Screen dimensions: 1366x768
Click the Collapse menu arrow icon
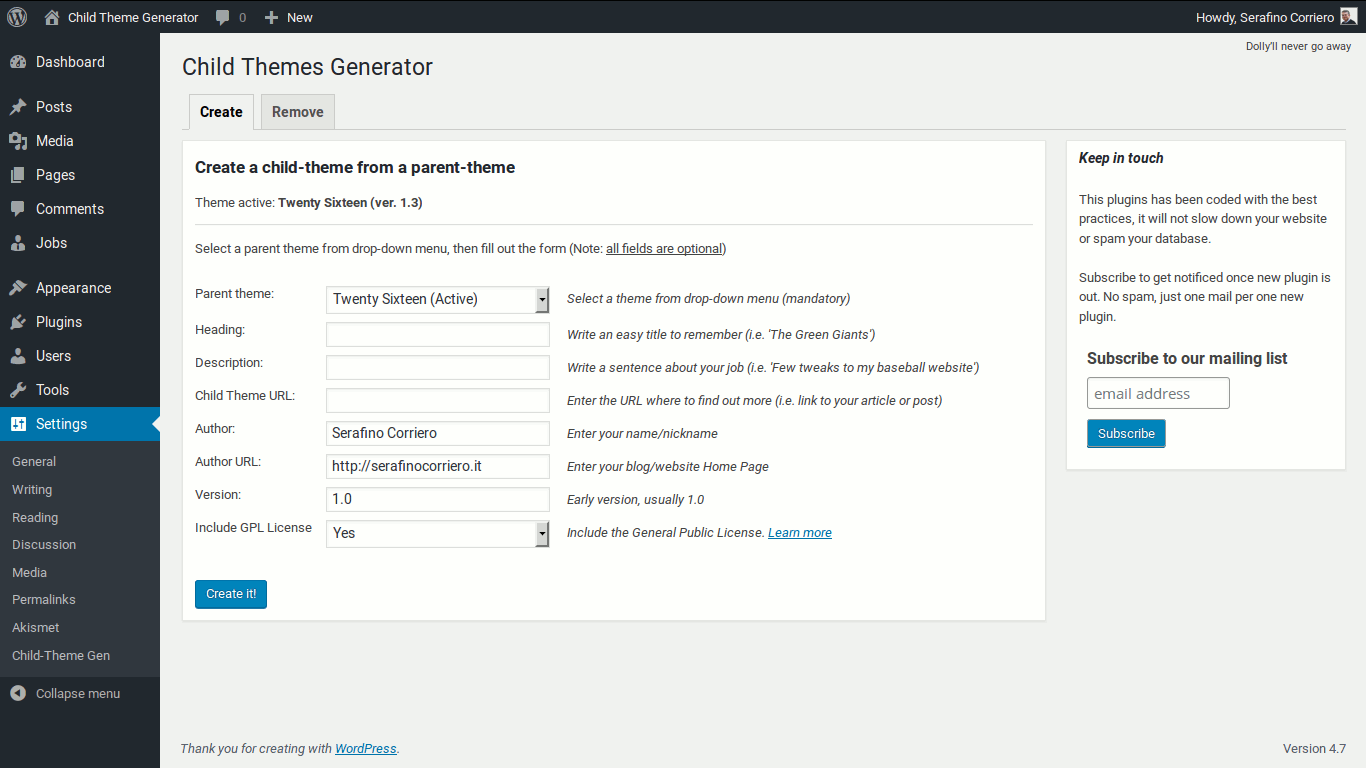(18, 694)
